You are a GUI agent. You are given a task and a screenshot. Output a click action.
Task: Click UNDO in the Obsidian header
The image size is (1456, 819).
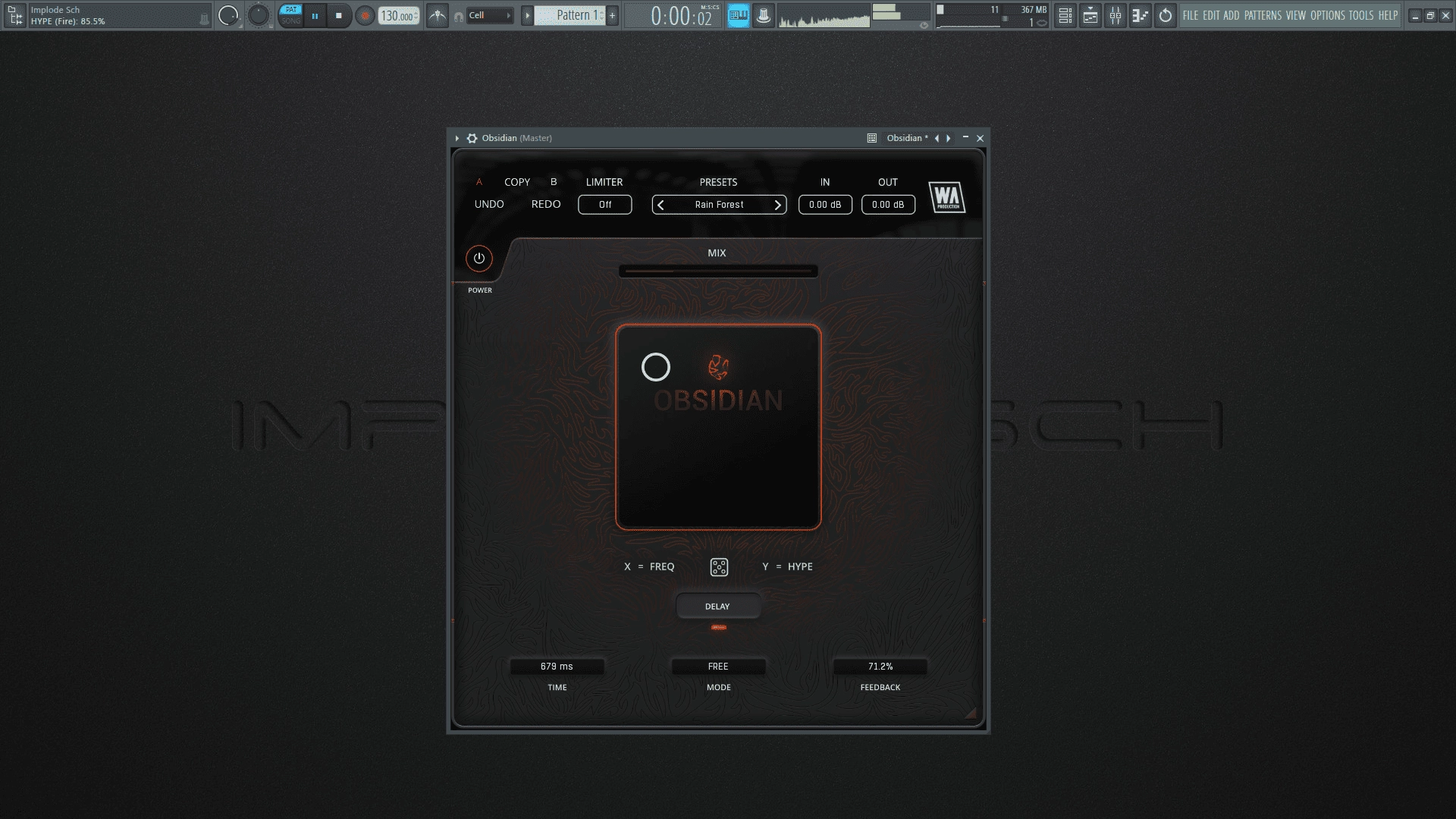pos(489,204)
